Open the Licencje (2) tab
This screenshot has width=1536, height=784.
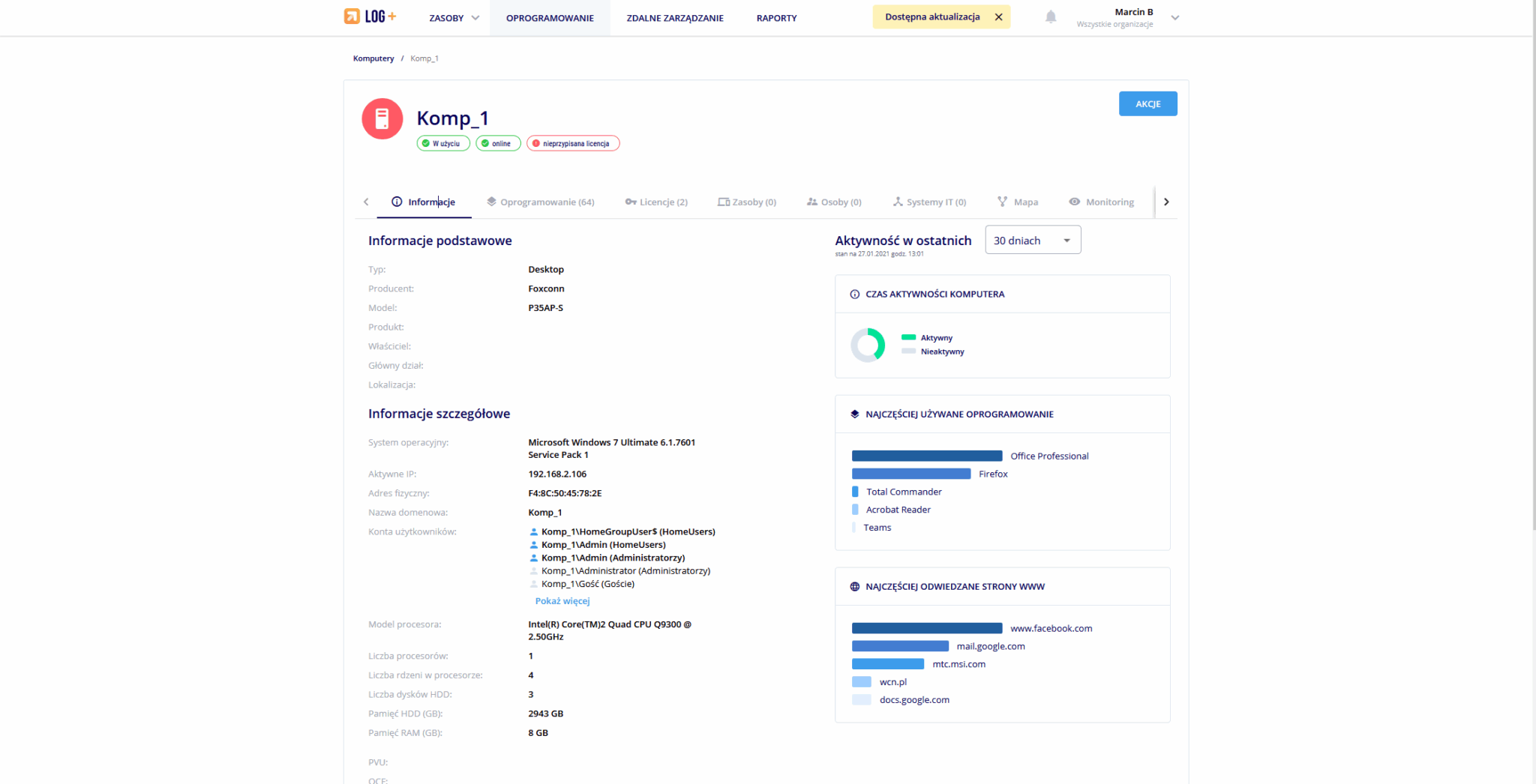pyautogui.click(x=656, y=202)
